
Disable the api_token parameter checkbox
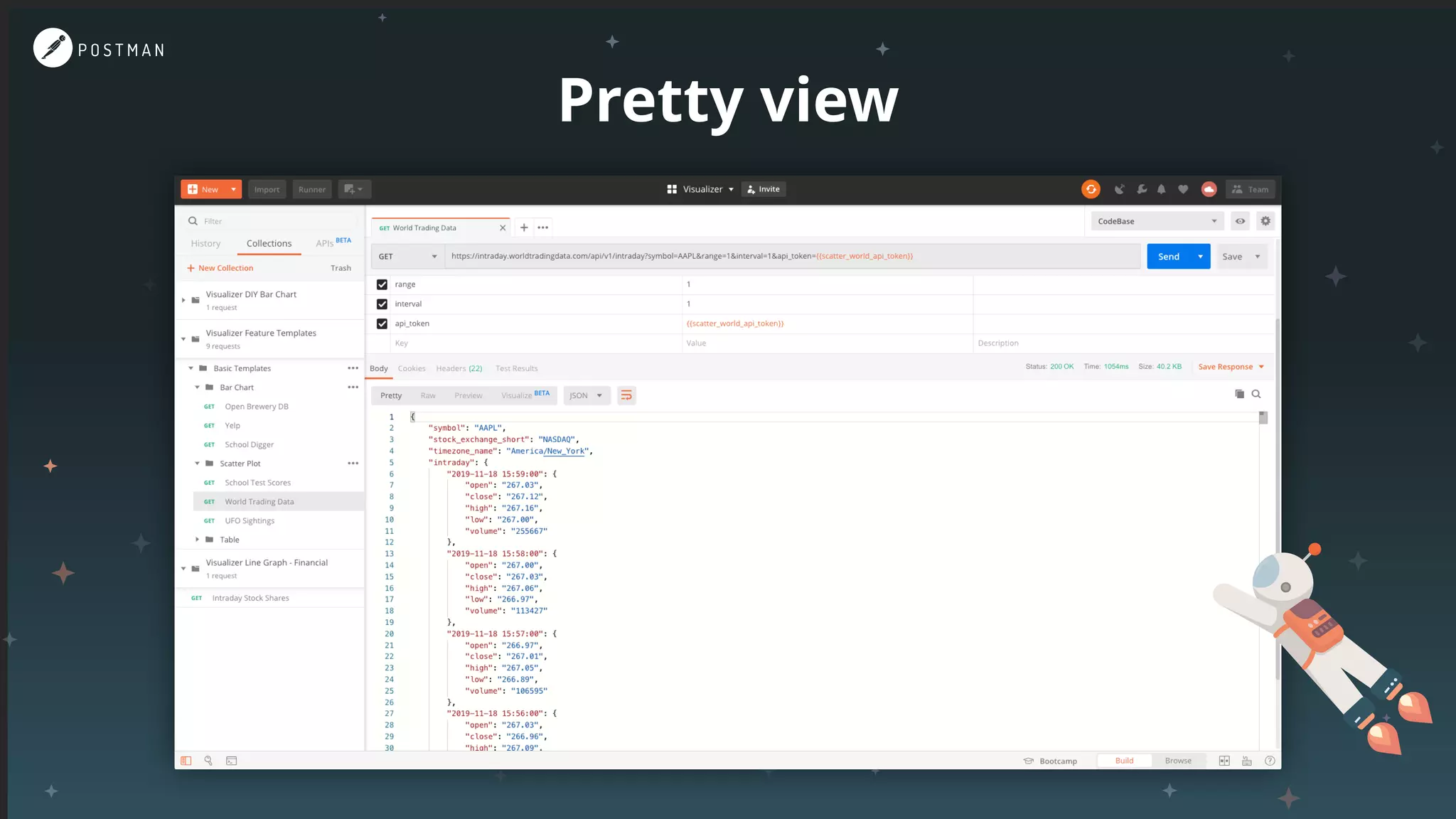pos(382,323)
